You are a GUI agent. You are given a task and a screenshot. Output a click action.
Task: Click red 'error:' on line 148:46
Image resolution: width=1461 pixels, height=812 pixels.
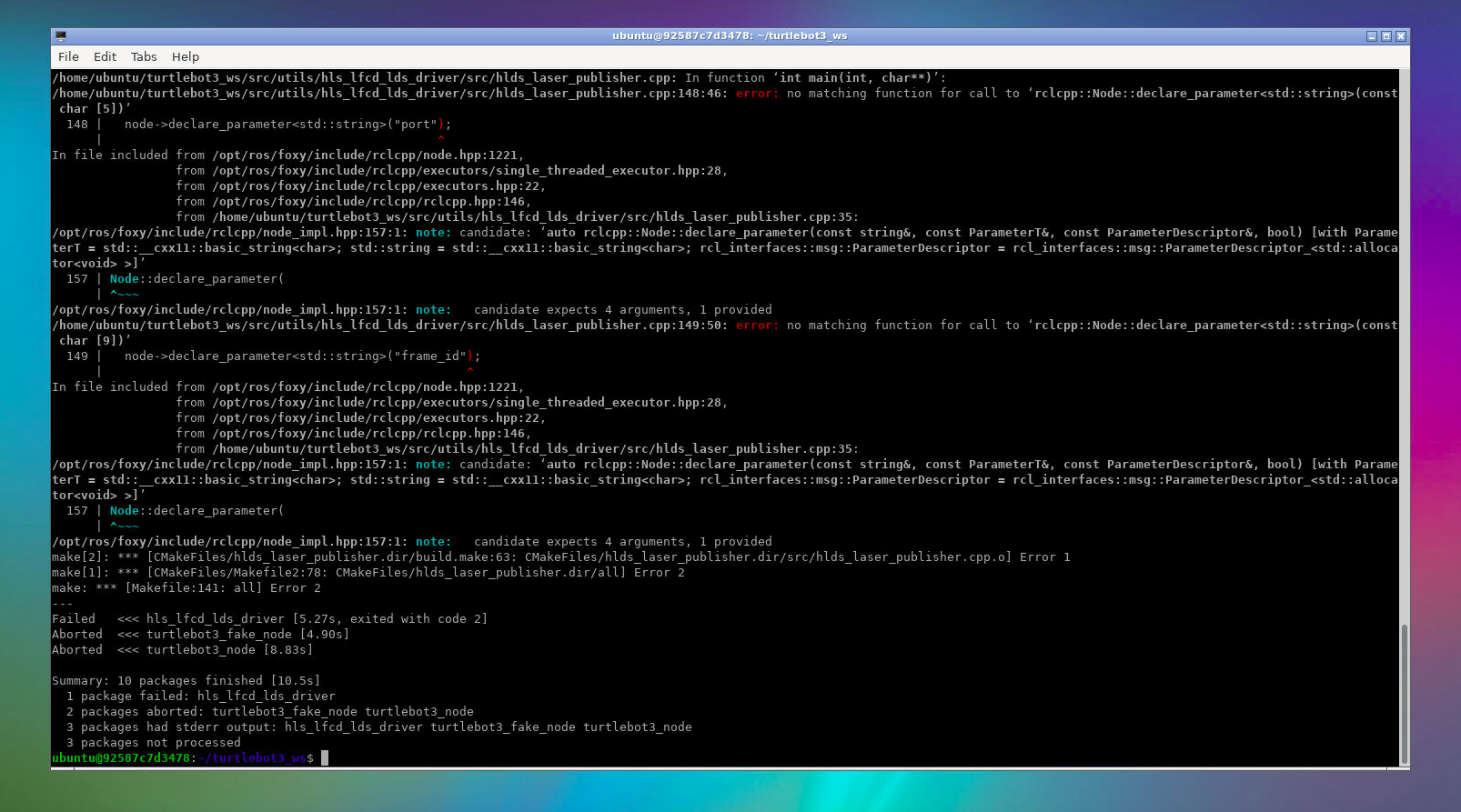[x=757, y=94]
